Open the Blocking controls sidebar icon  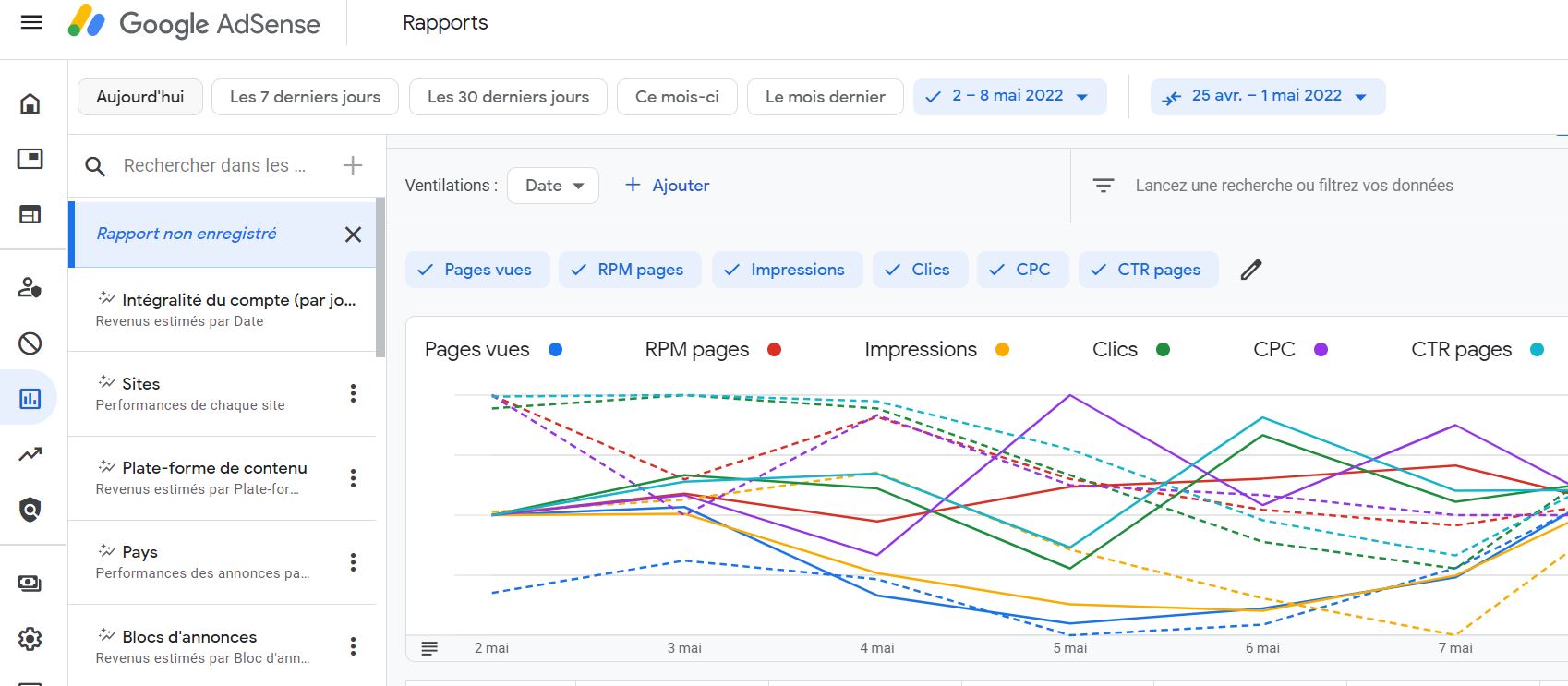(x=30, y=343)
